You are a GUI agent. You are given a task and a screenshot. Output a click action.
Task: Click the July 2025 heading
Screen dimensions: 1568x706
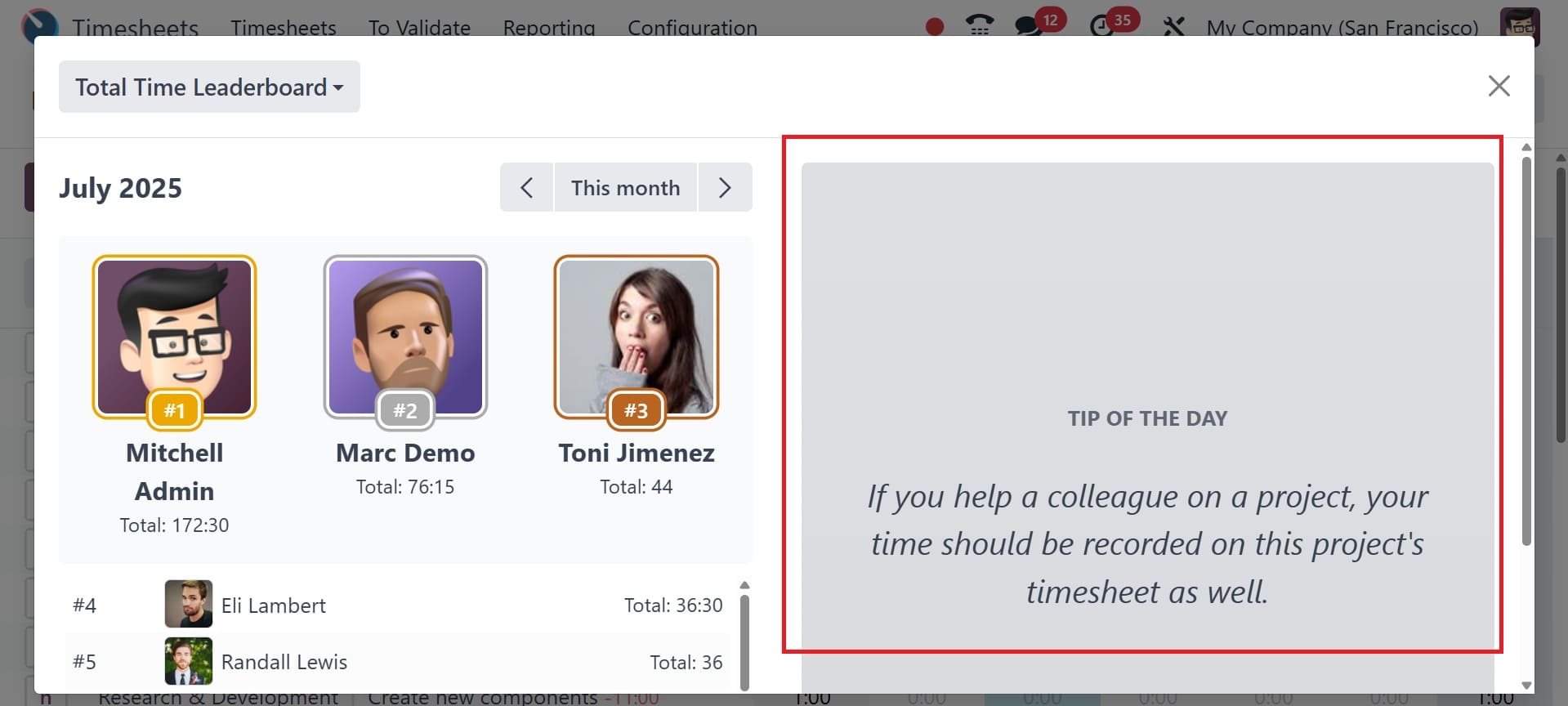pos(120,188)
